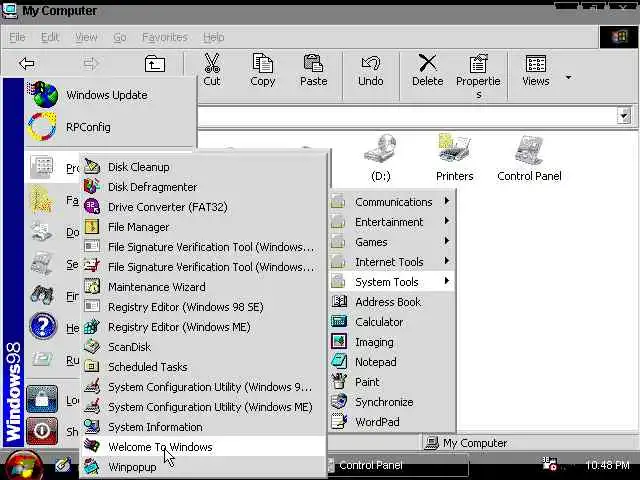Screen dimensions: 640x480
Task: Switch to Control Panel taskbar button
Action: pos(398,465)
